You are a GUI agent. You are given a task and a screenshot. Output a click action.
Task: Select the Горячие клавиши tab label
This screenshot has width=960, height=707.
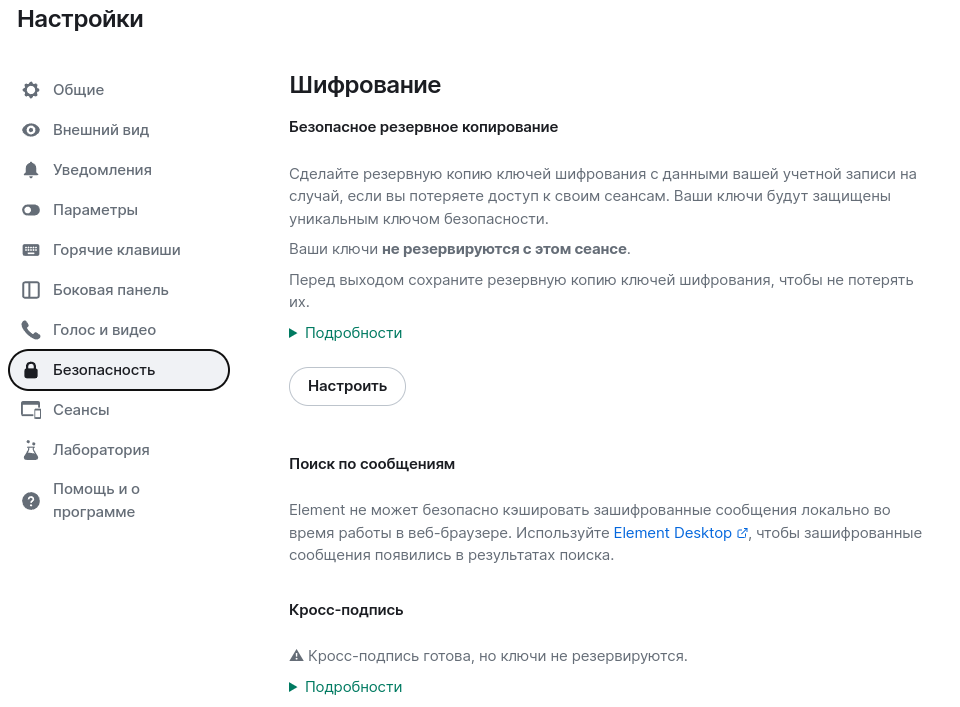pos(116,250)
